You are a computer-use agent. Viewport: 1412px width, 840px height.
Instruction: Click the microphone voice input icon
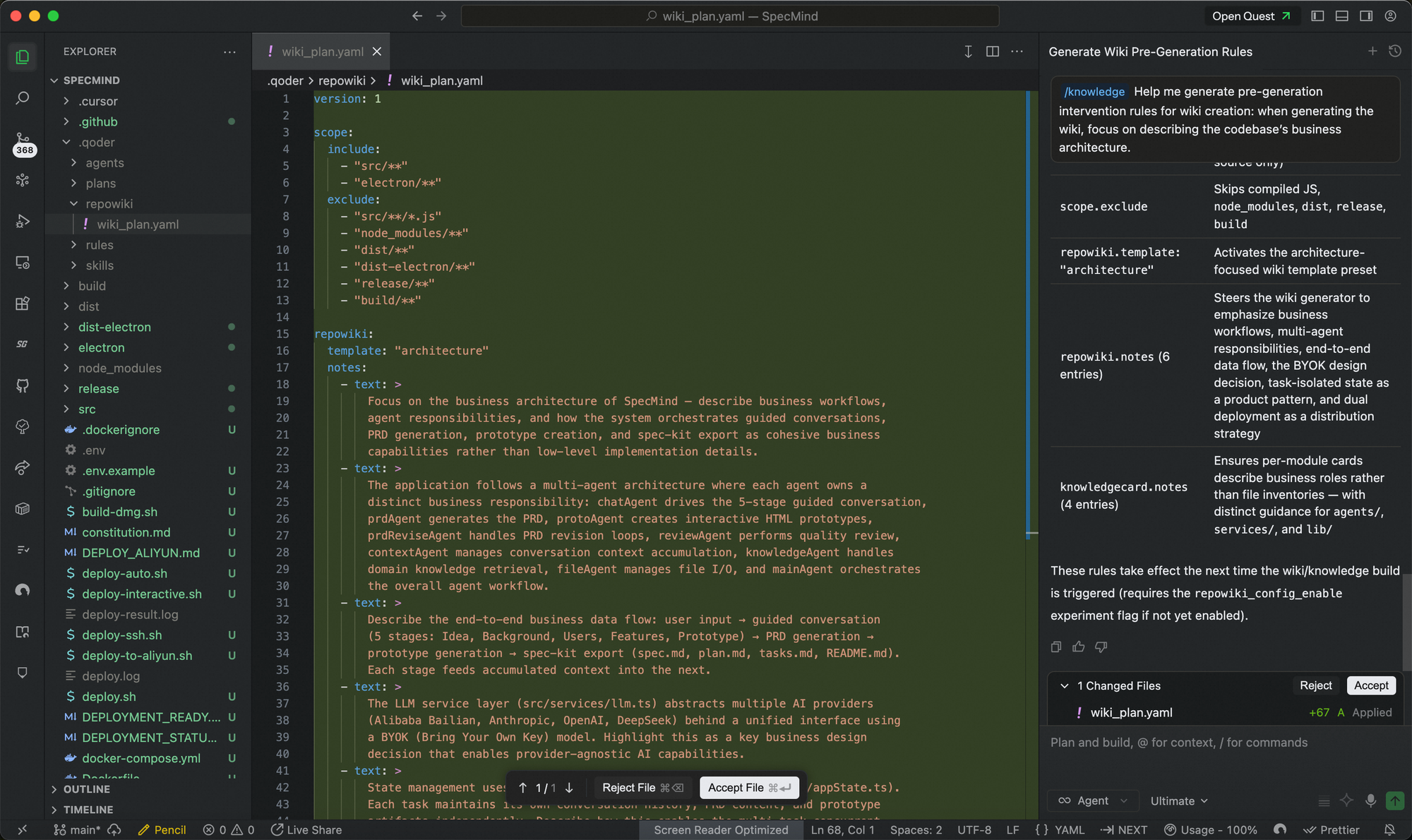tap(1370, 800)
